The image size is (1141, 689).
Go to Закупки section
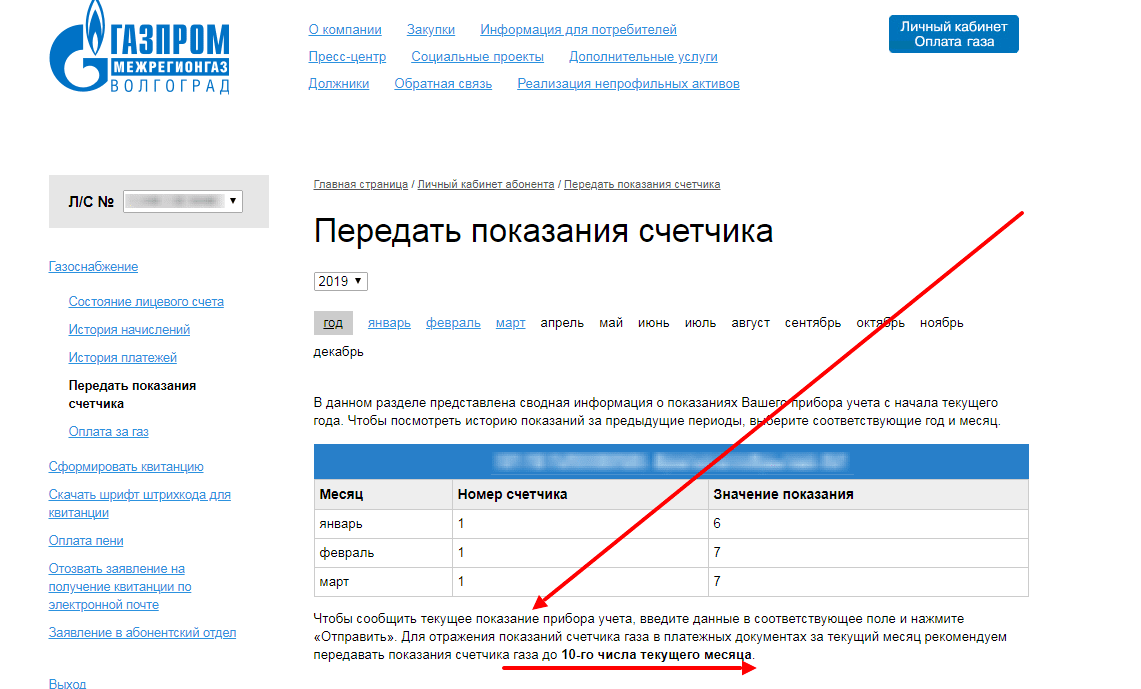pos(431,30)
